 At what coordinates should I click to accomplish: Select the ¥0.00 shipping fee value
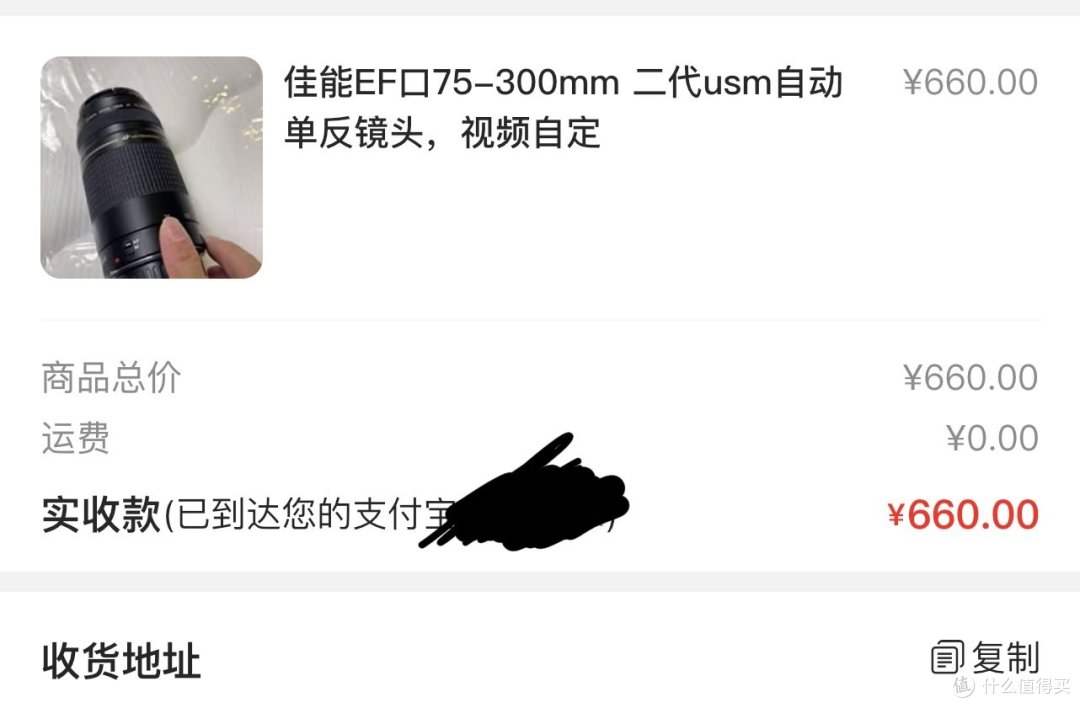(992, 438)
